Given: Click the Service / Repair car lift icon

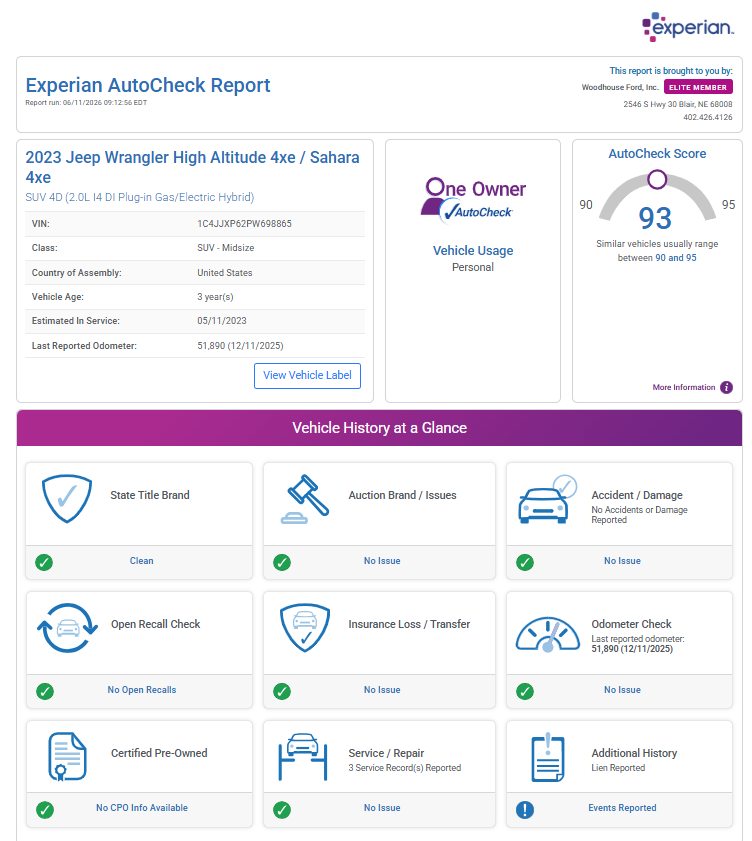Looking at the screenshot, I should click(303, 756).
